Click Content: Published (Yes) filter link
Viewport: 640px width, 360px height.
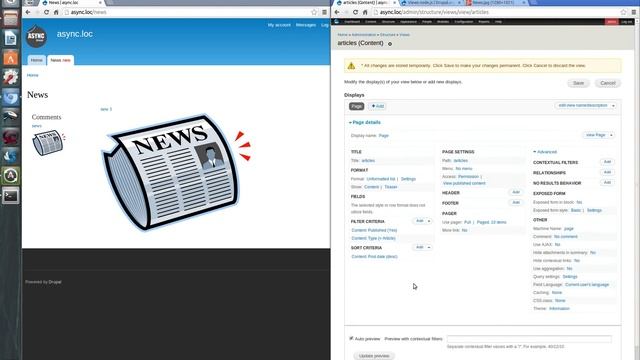[x=374, y=230]
